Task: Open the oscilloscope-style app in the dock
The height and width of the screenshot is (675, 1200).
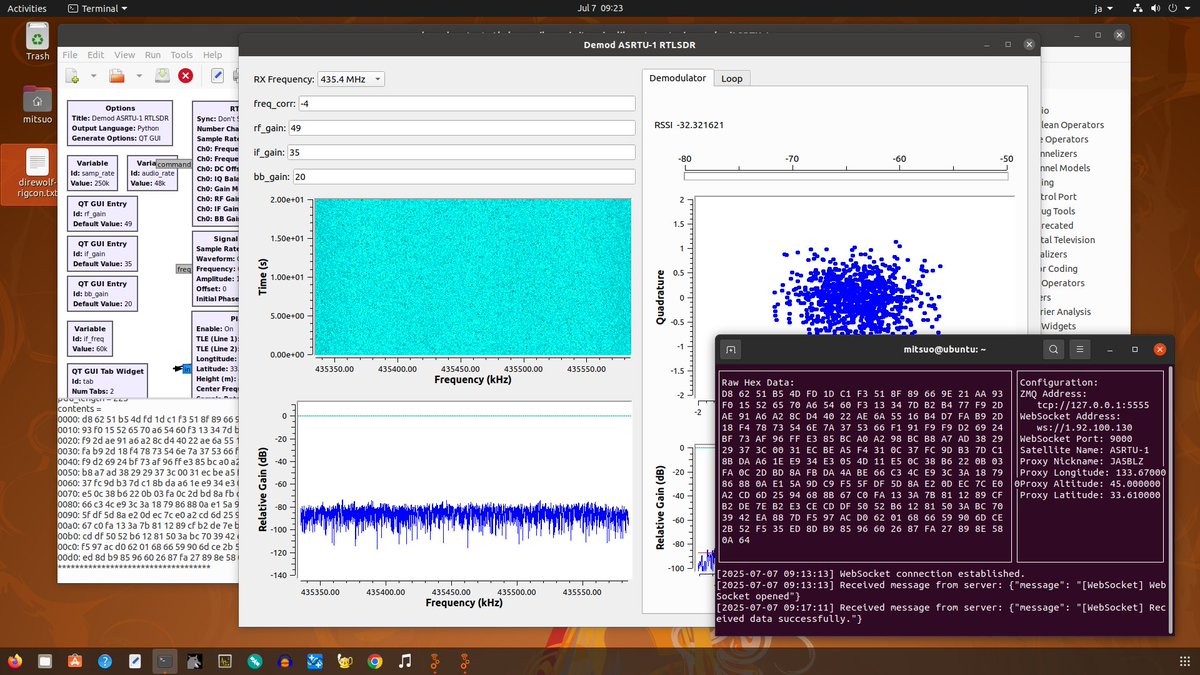Action: 226,661
